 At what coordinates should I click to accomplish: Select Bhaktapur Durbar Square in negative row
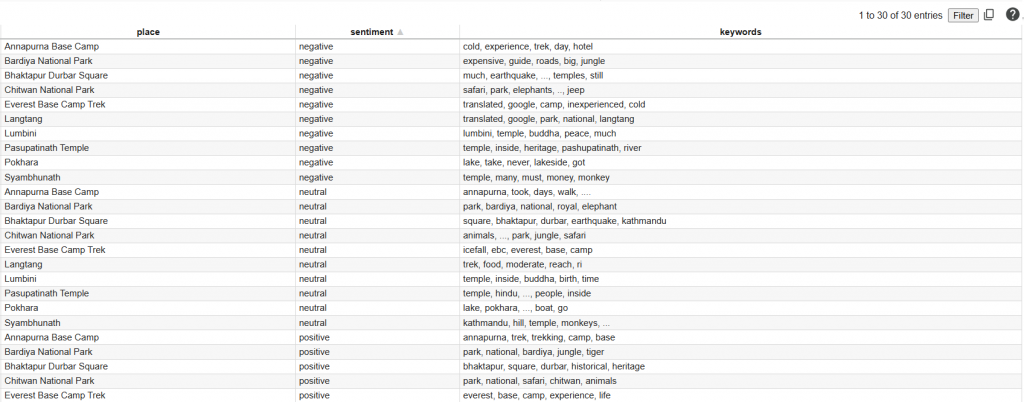point(56,76)
